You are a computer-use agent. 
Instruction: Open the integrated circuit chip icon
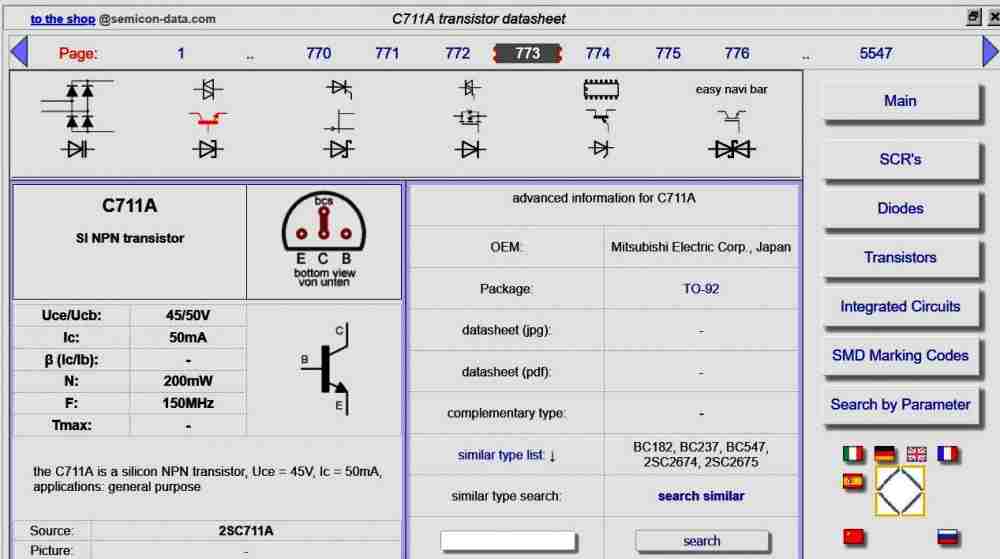[600, 90]
